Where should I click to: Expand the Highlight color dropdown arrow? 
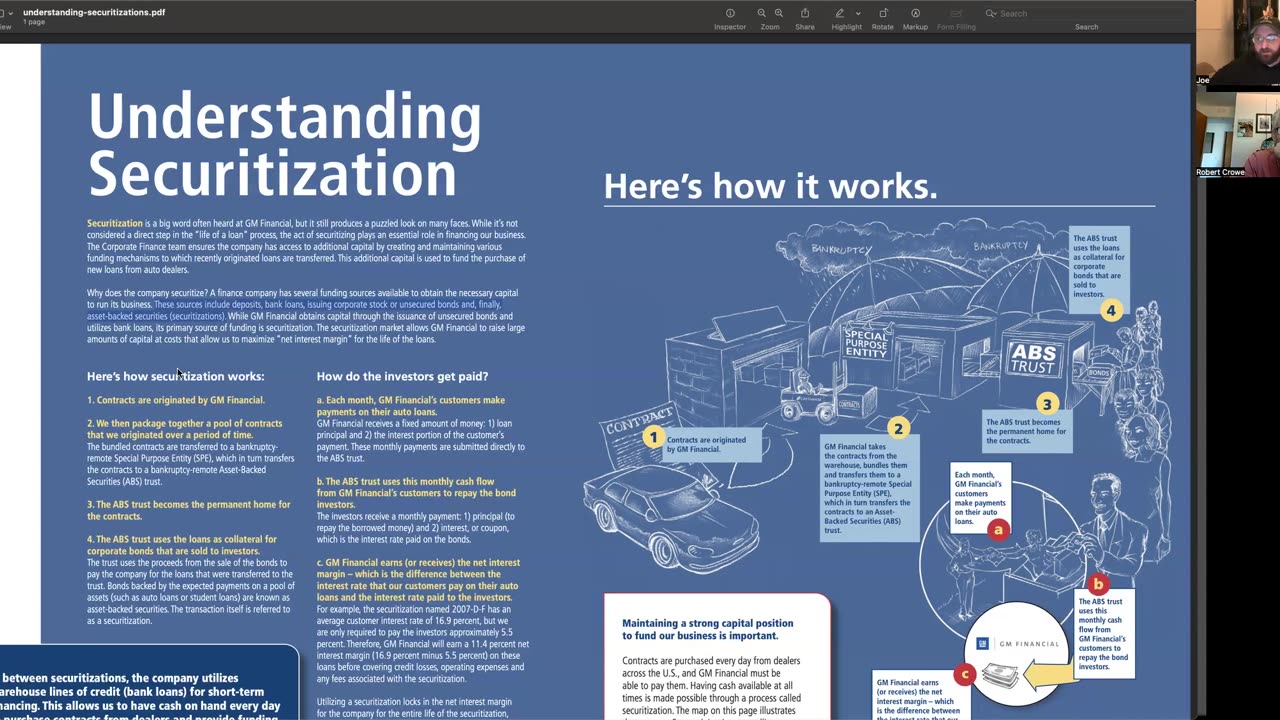point(858,13)
